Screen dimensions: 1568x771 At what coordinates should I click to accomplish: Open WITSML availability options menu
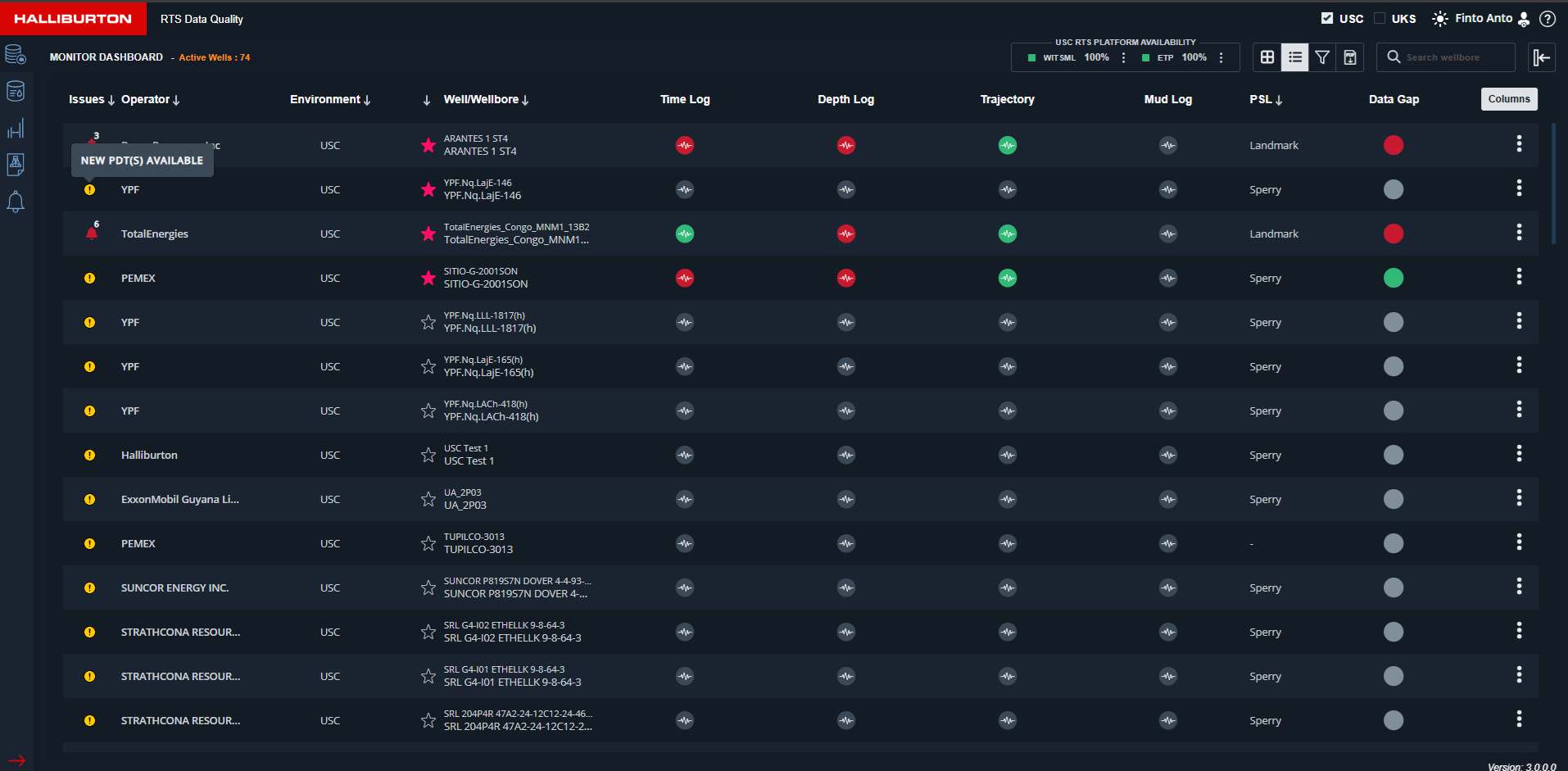click(1123, 57)
